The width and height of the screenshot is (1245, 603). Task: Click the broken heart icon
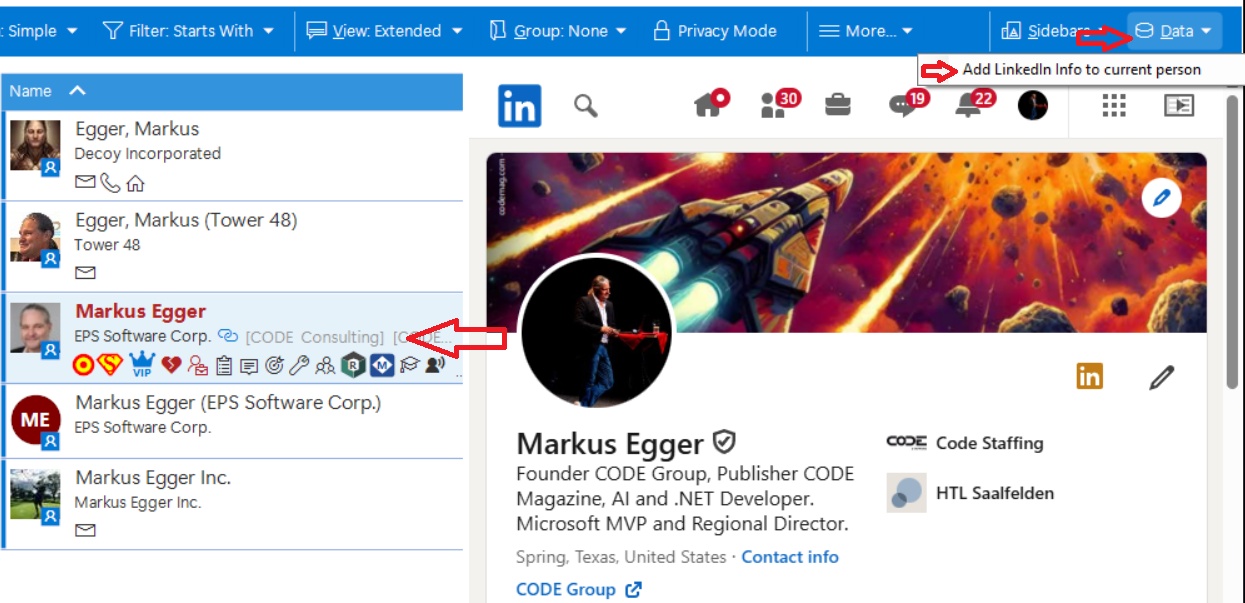171,365
